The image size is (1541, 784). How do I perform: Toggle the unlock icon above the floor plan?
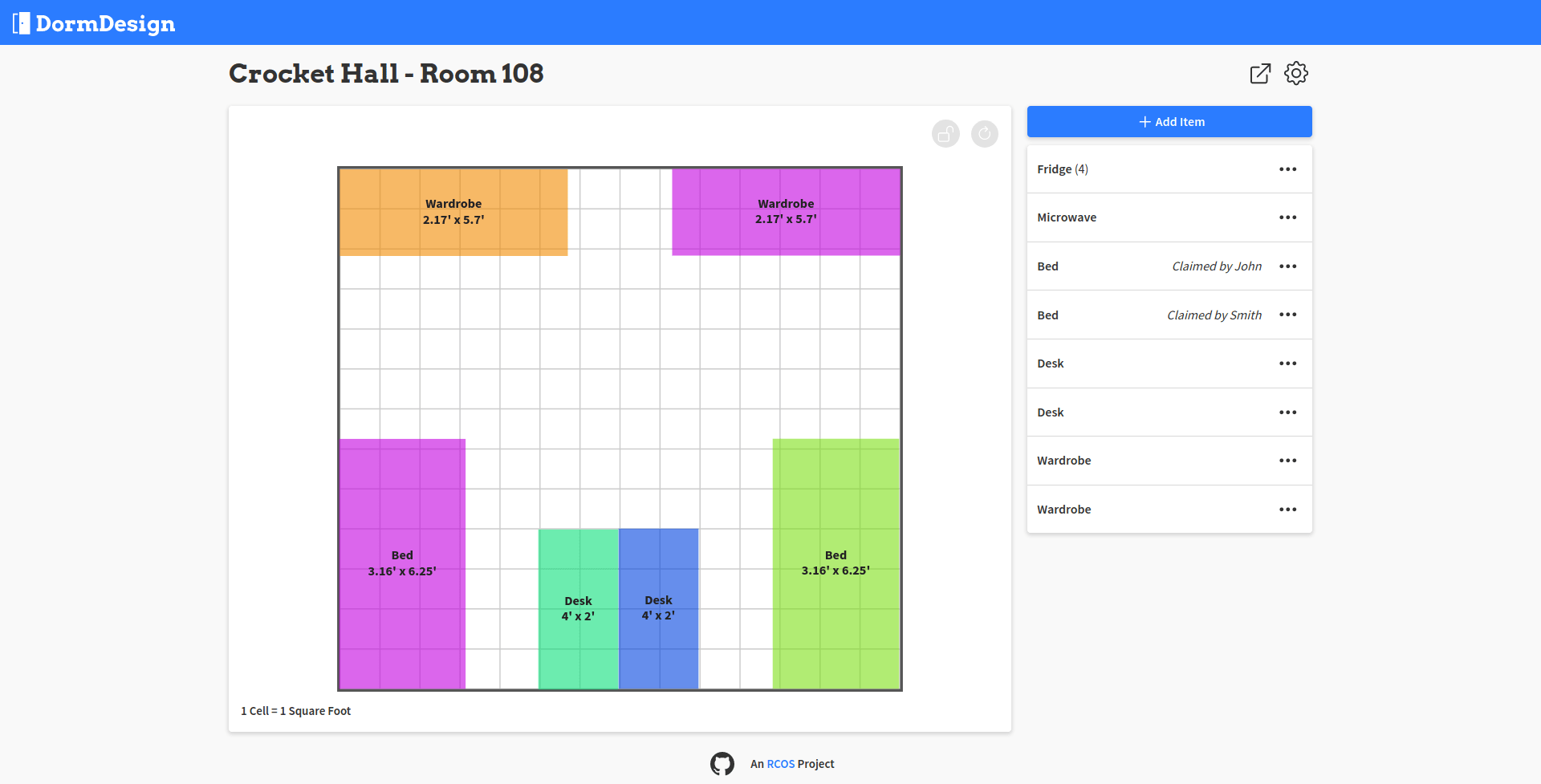click(945, 133)
